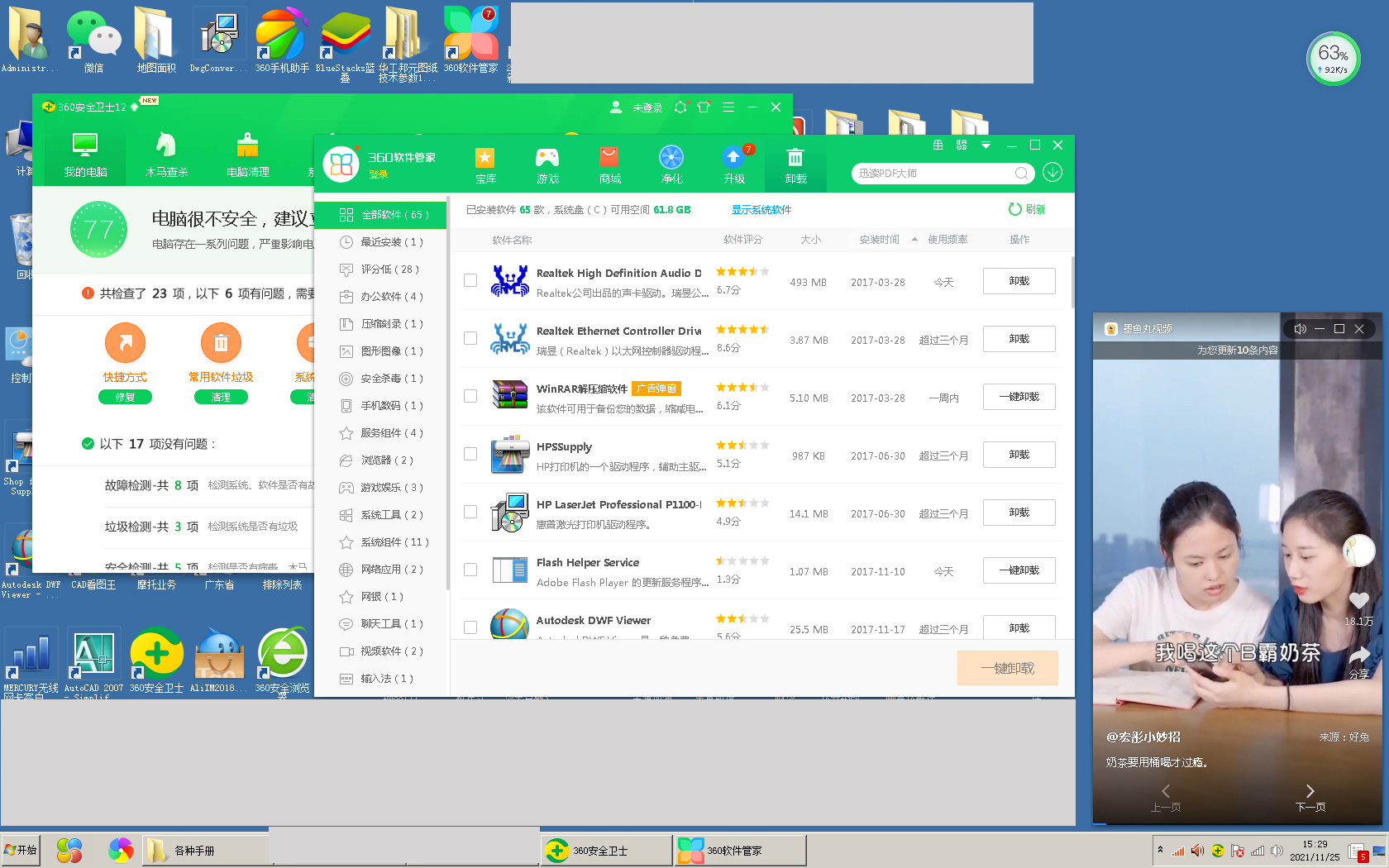Select 最近安装 (1) category
Screen dimensions: 1389x868
point(381,242)
